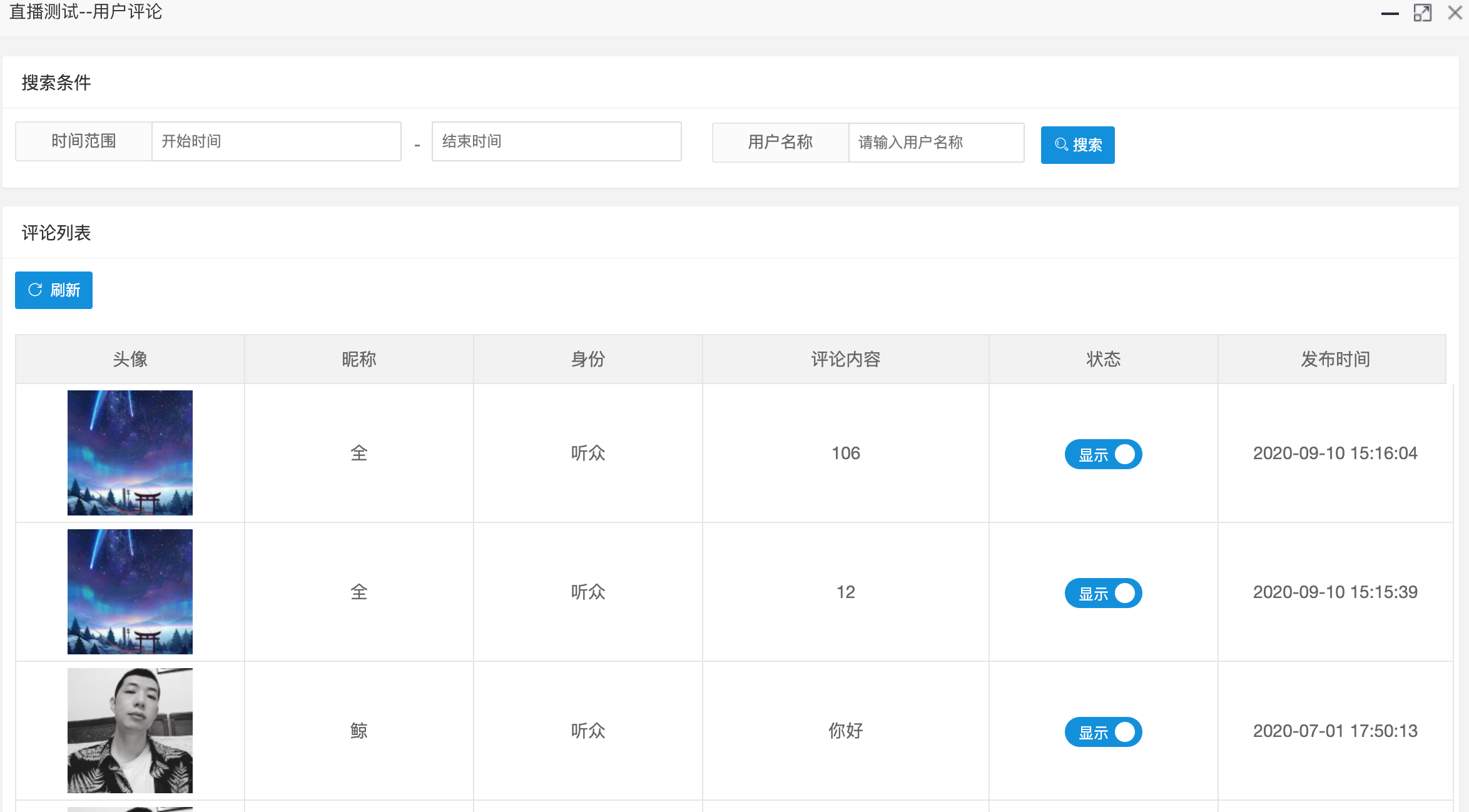Image resolution: width=1469 pixels, height=812 pixels.
Task: Click the 刷新 refresh button
Action: click(54, 290)
